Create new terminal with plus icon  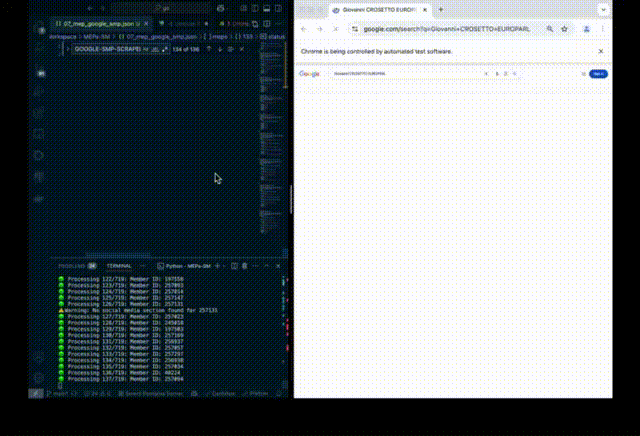point(217,266)
